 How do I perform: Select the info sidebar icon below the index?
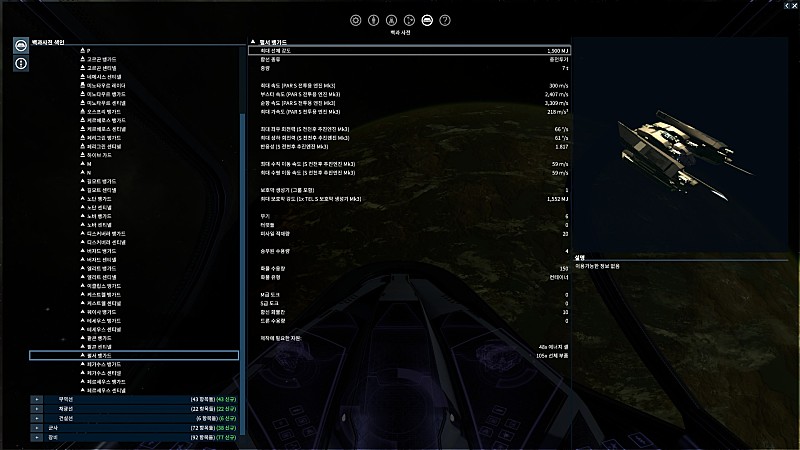pyautogui.click(x=21, y=64)
